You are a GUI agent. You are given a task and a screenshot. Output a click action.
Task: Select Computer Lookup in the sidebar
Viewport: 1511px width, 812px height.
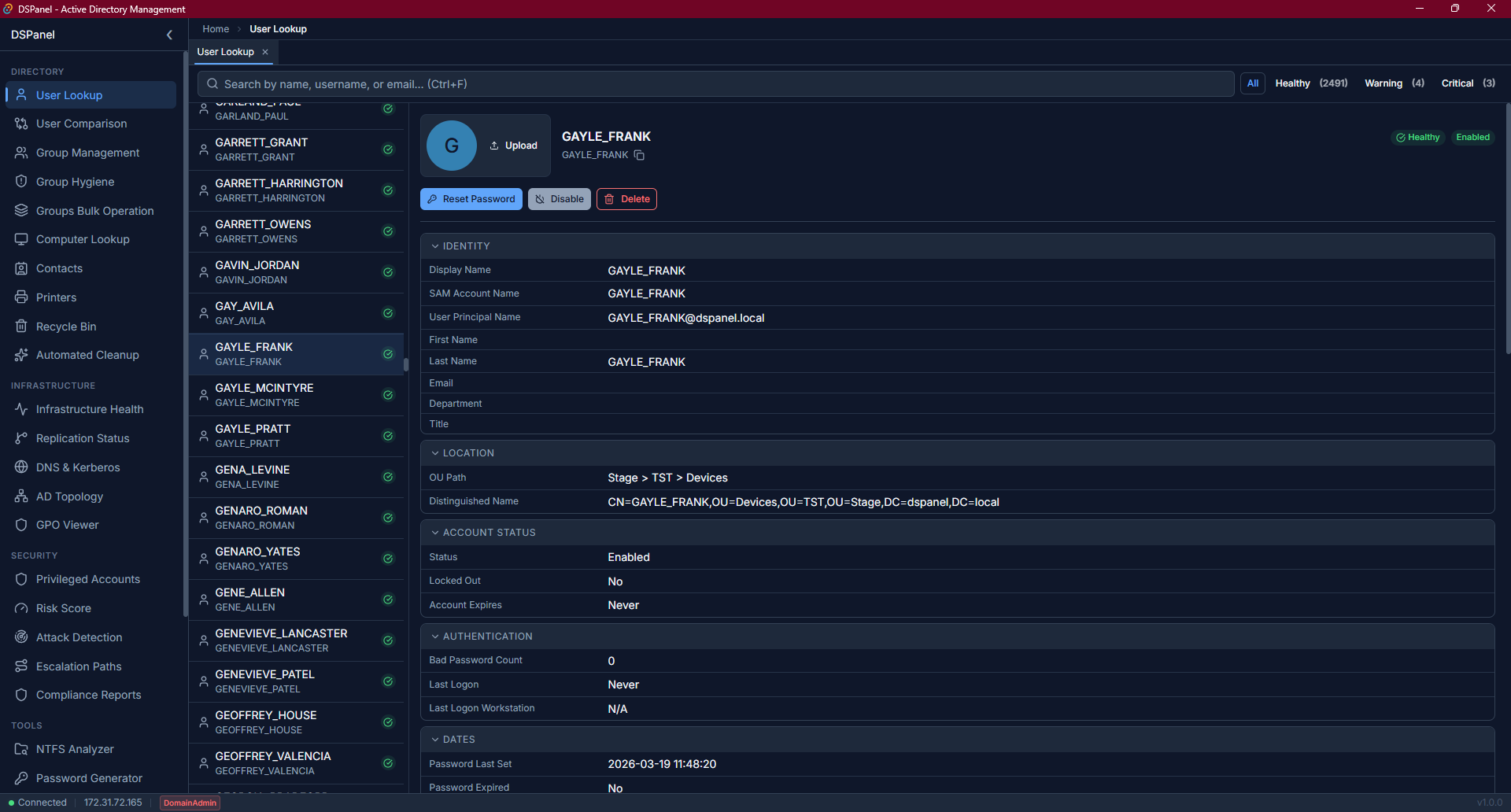tap(82, 239)
